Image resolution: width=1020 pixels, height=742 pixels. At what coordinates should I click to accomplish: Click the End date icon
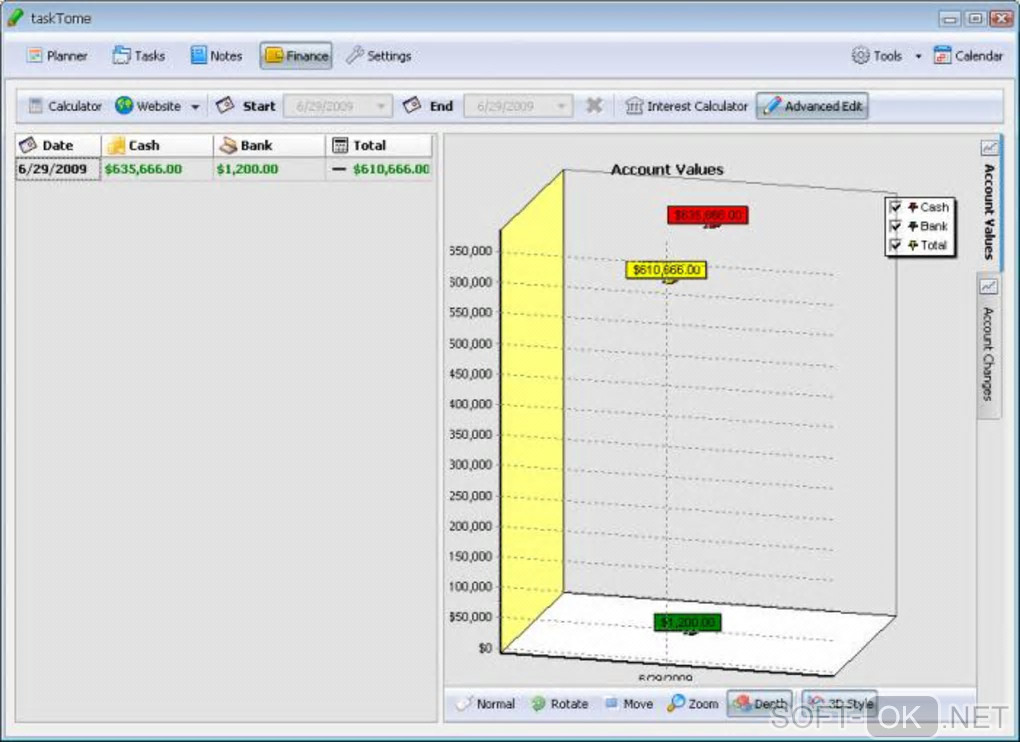412,105
